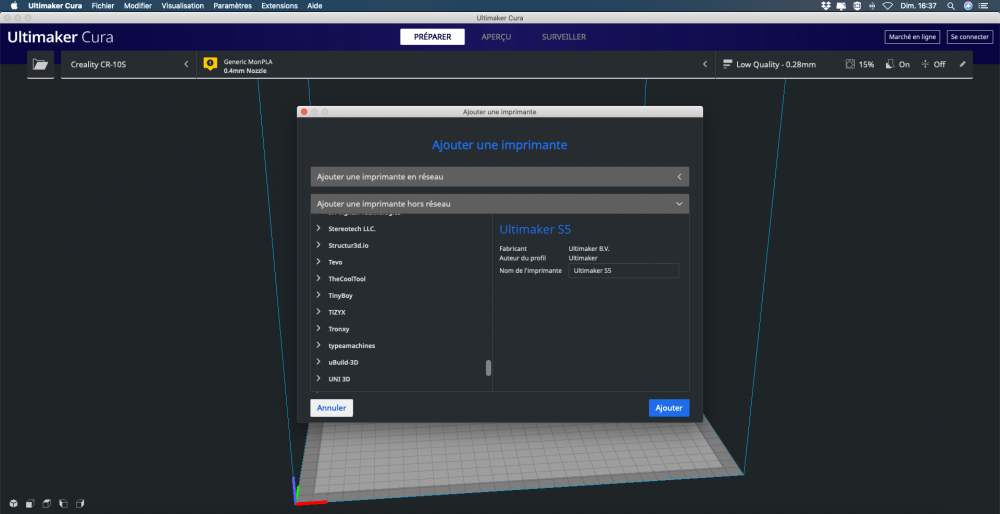Expand the TinyBoy manufacturer
Image resolution: width=1000 pixels, height=514 pixels.
[x=318, y=295]
